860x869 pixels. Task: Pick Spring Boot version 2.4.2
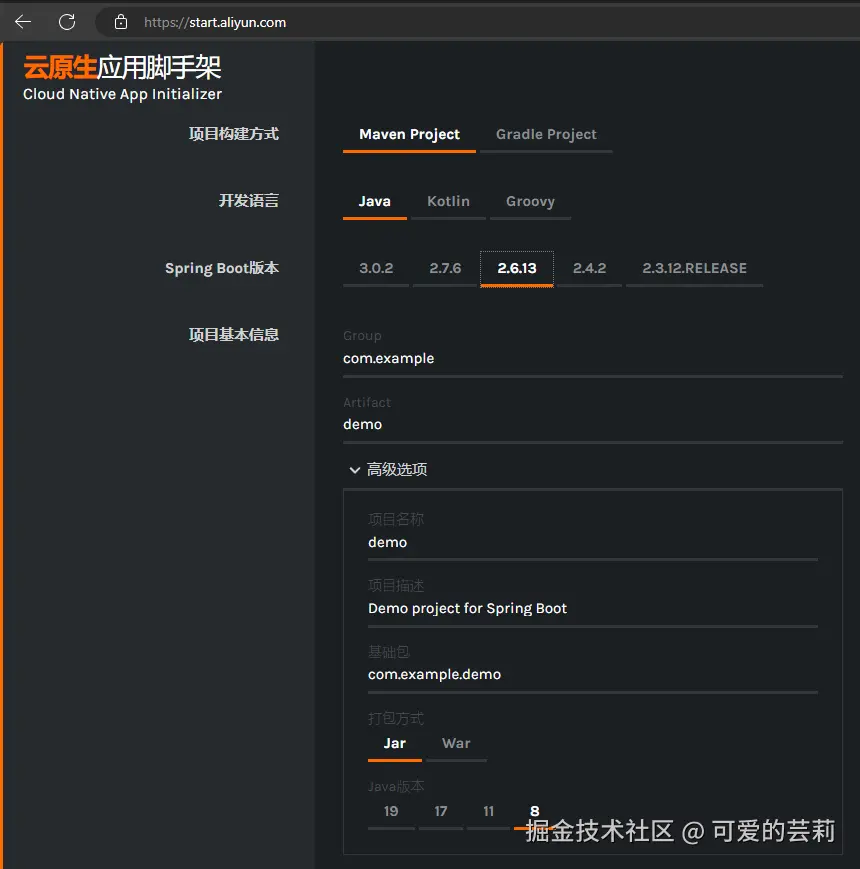click(x=590, y=269)
